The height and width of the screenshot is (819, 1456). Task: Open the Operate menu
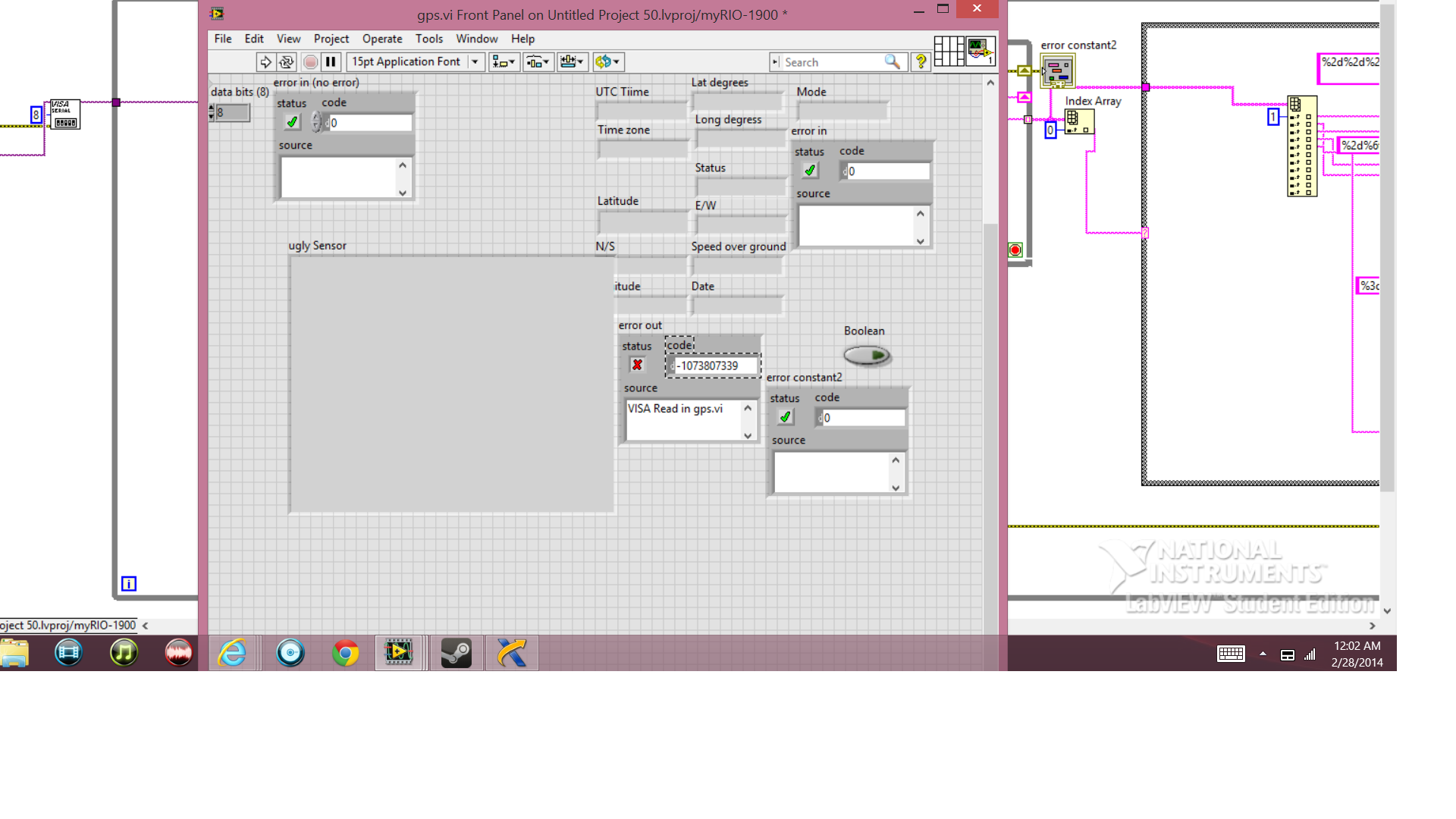tap(382, 39)
